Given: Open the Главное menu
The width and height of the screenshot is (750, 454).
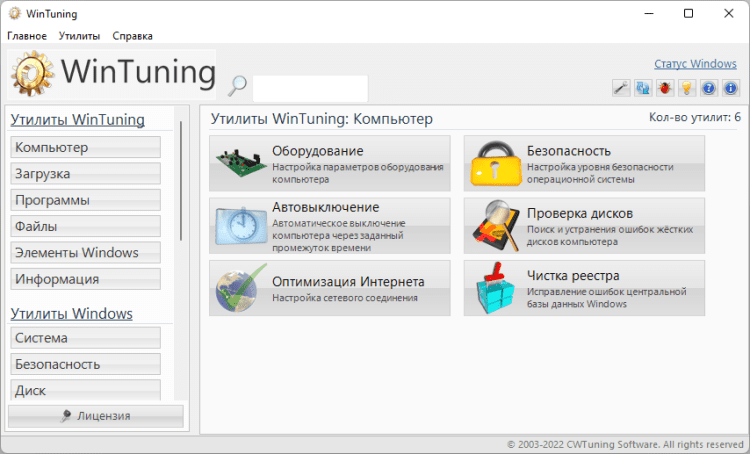Looking at the screenshot, I should point(27,36).
